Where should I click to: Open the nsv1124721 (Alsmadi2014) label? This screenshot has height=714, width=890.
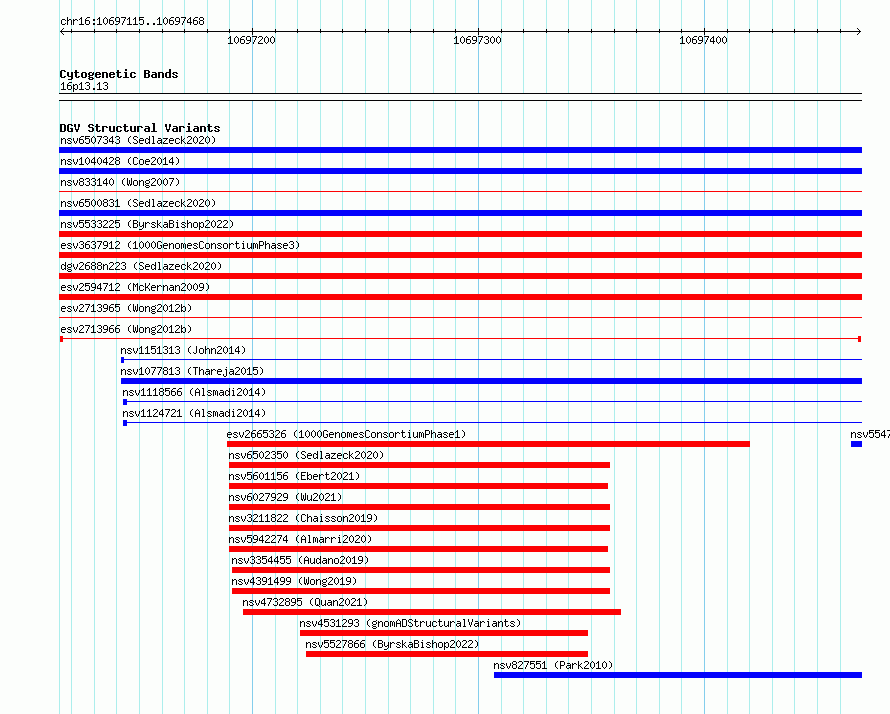click(x=194, y=413)
